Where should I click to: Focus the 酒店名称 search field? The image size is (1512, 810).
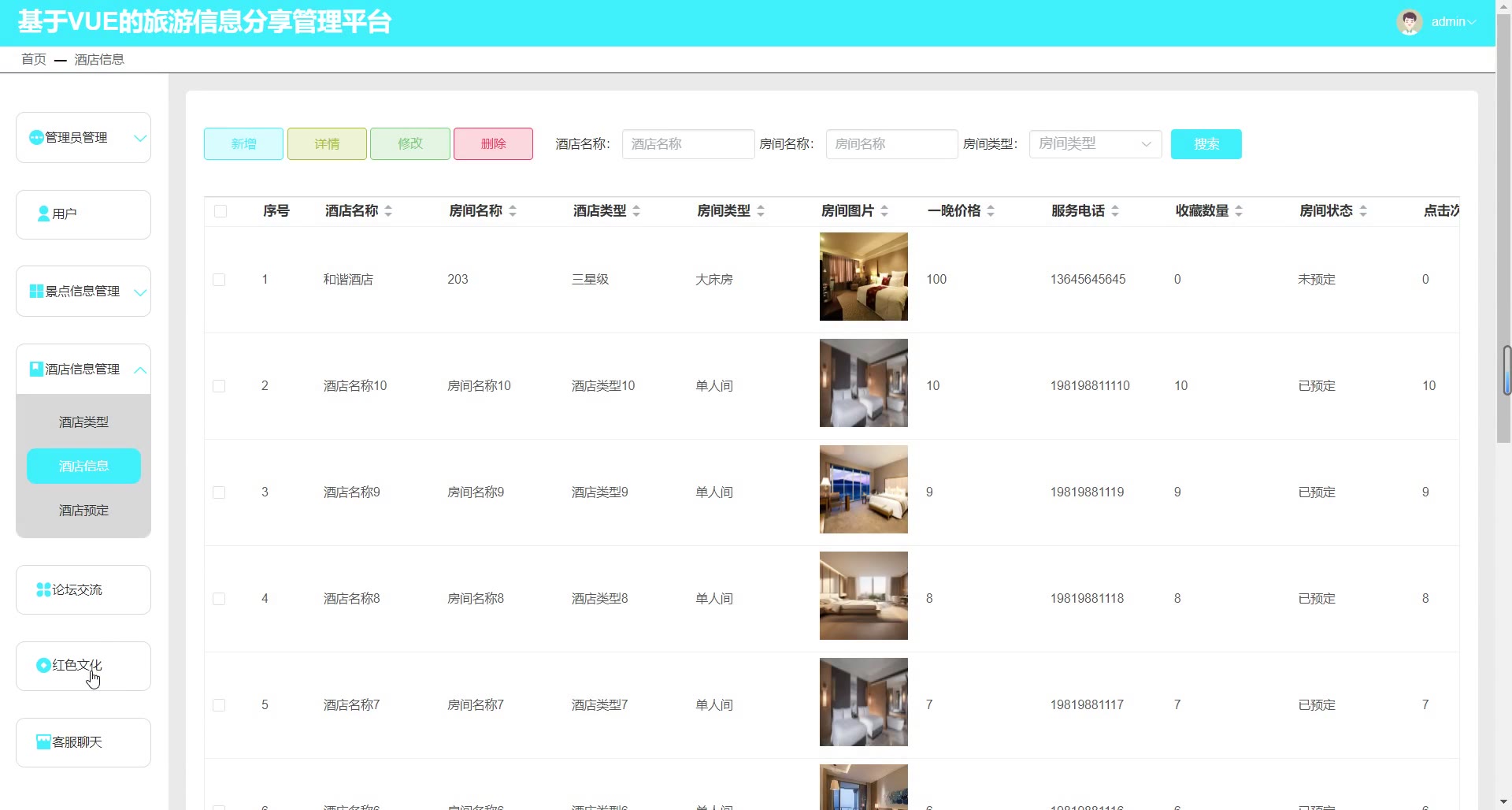click(688, 144)
